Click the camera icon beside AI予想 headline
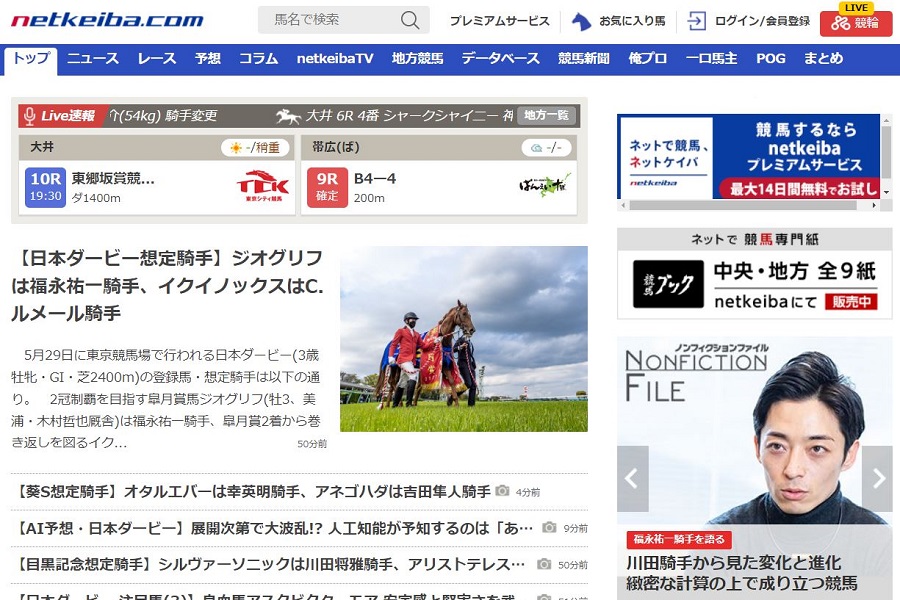Screen dimensions: 900x600 click(549, 527)
